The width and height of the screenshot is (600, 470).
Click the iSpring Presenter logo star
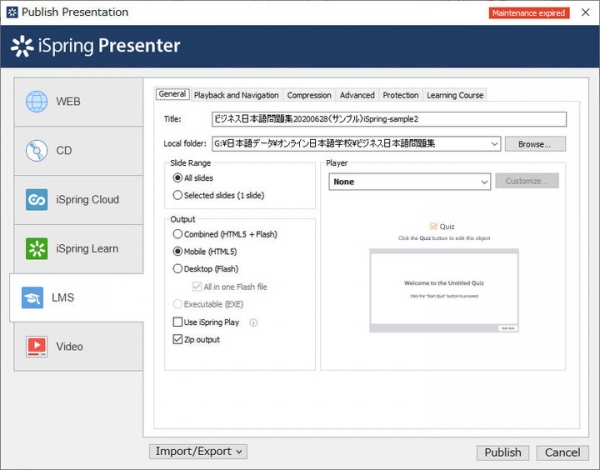[22, 46]
